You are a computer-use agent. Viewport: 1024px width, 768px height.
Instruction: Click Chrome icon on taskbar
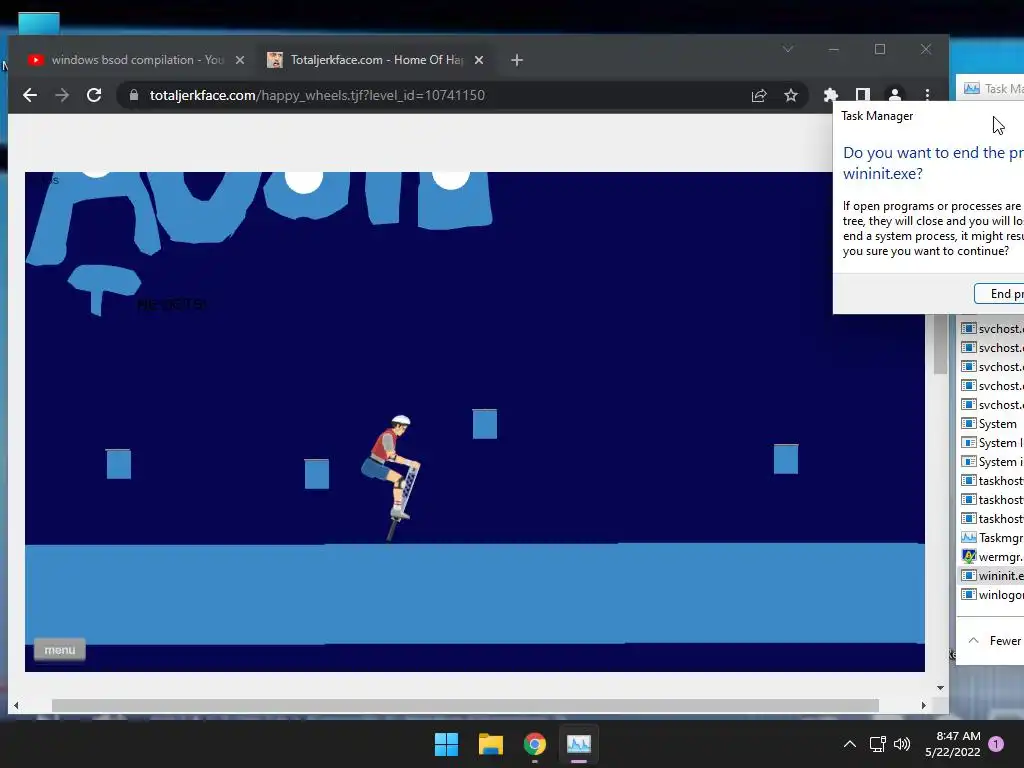click(534, 744)
